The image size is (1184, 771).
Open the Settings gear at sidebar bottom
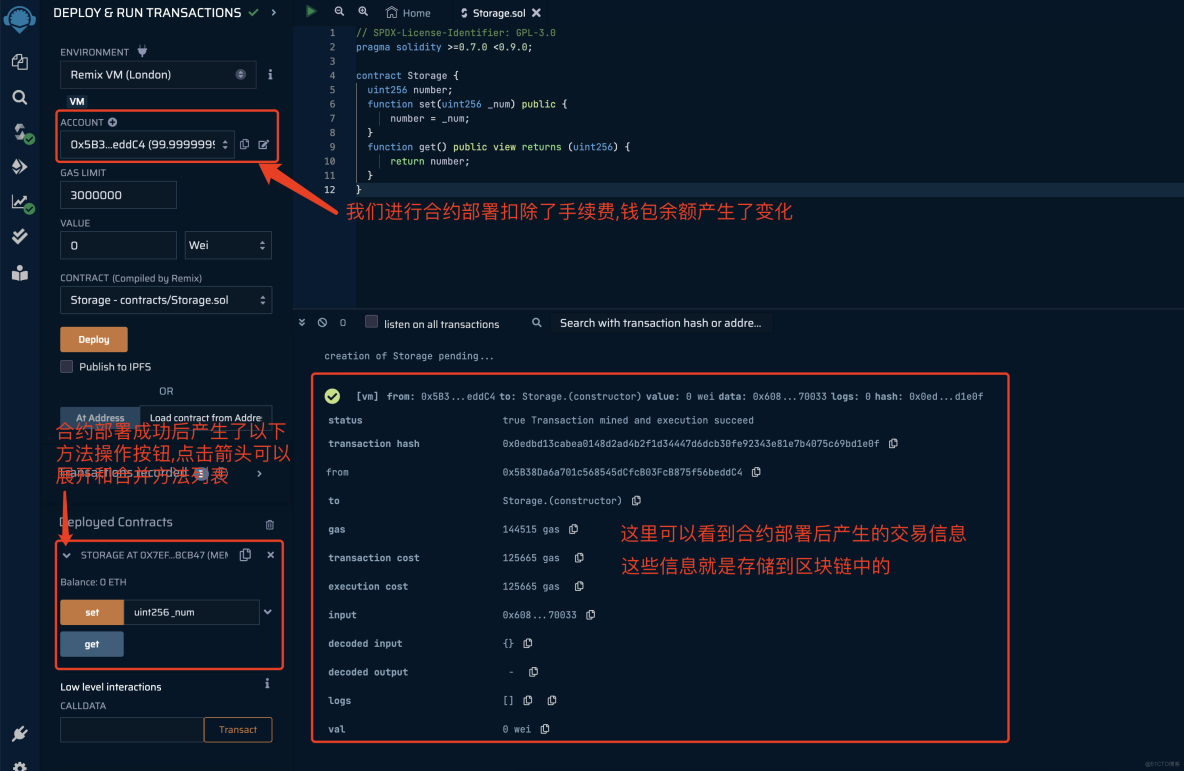coord(20,766)
